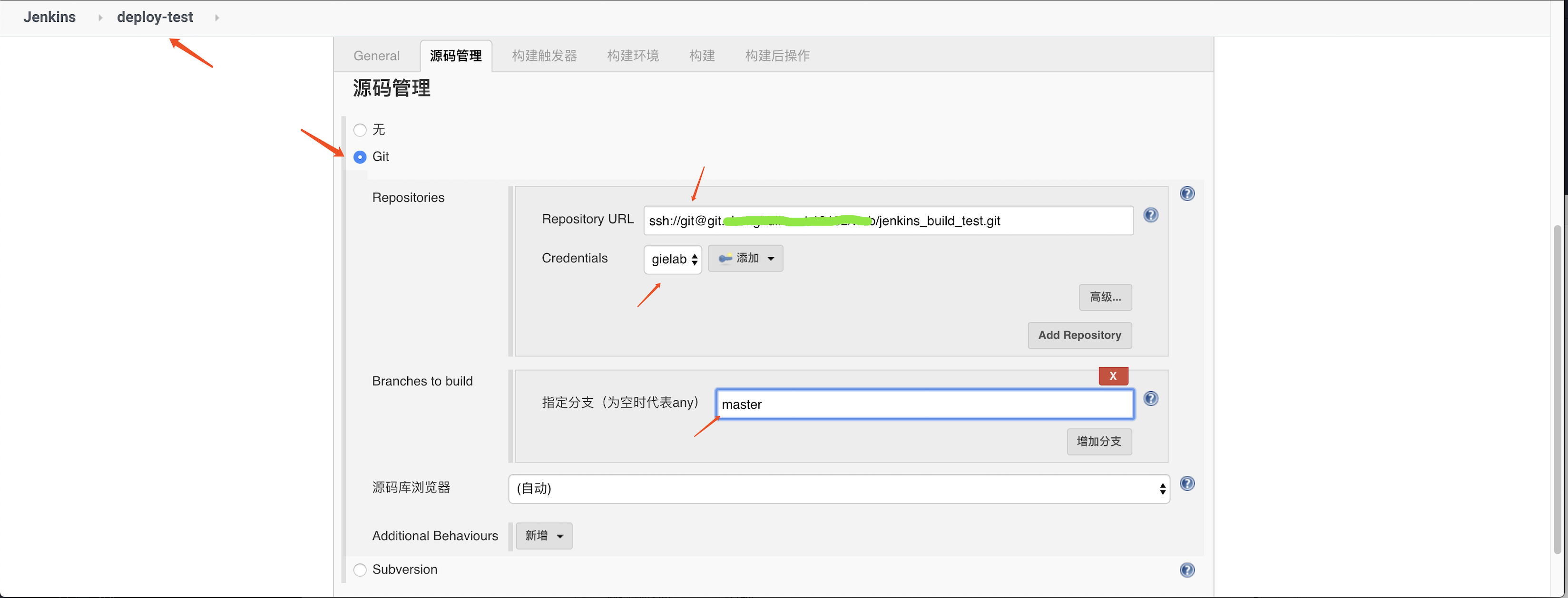
Task: Select the Git radio button
Action: tap(360, 157)
